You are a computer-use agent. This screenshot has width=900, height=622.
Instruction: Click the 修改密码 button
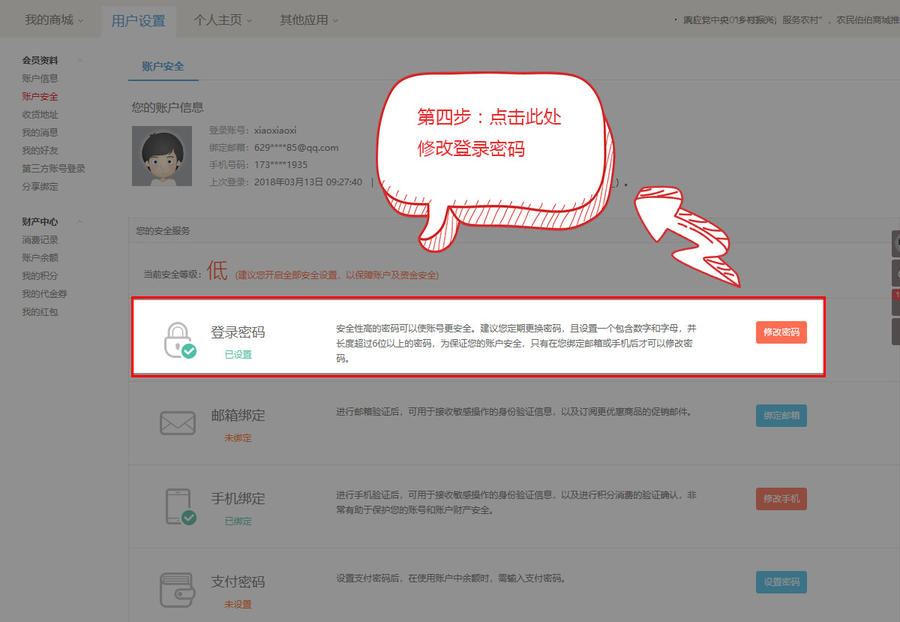[780, 332]
